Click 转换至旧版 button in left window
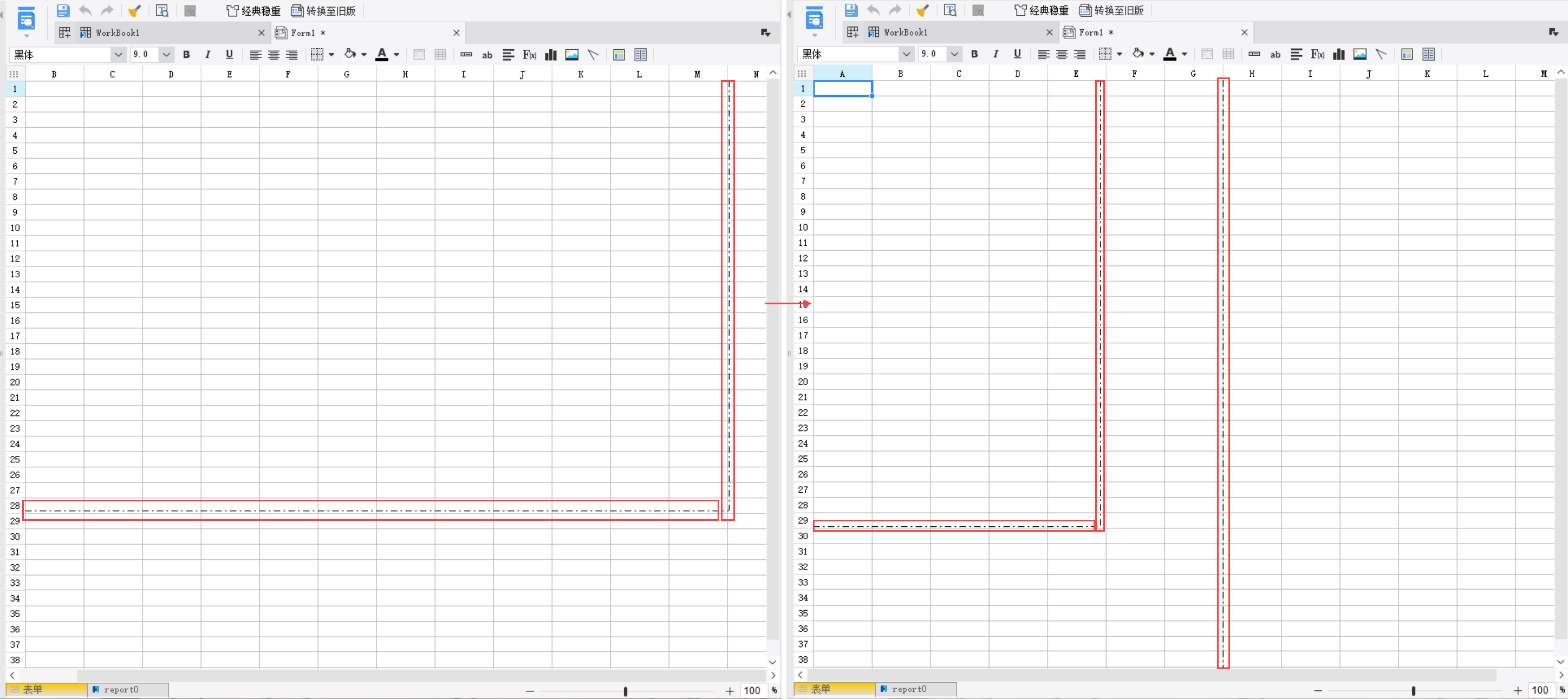Image resolution: width=1568 pixels, height=699 pixels. [323, 10]
